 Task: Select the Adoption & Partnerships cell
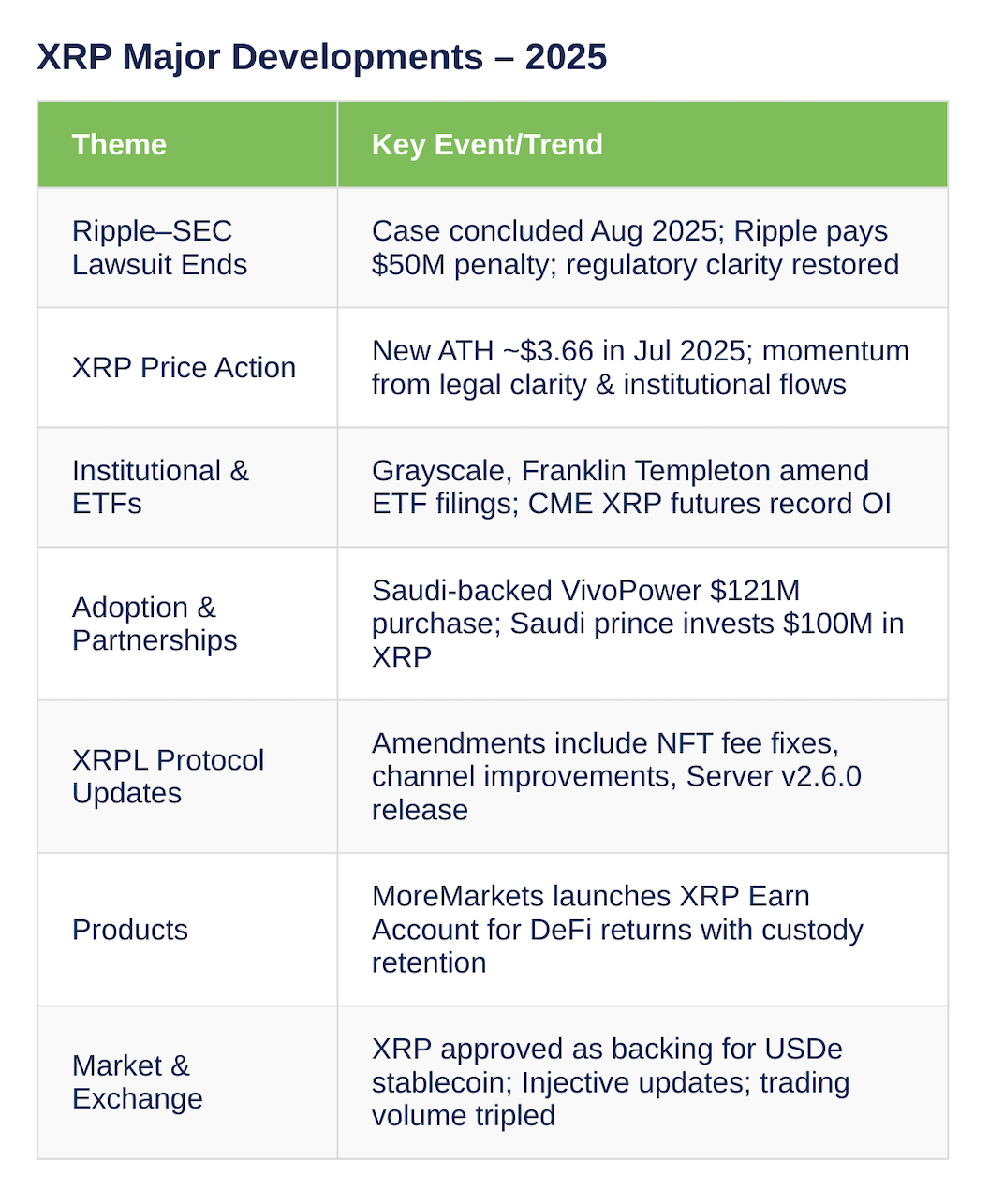(187, 624)
